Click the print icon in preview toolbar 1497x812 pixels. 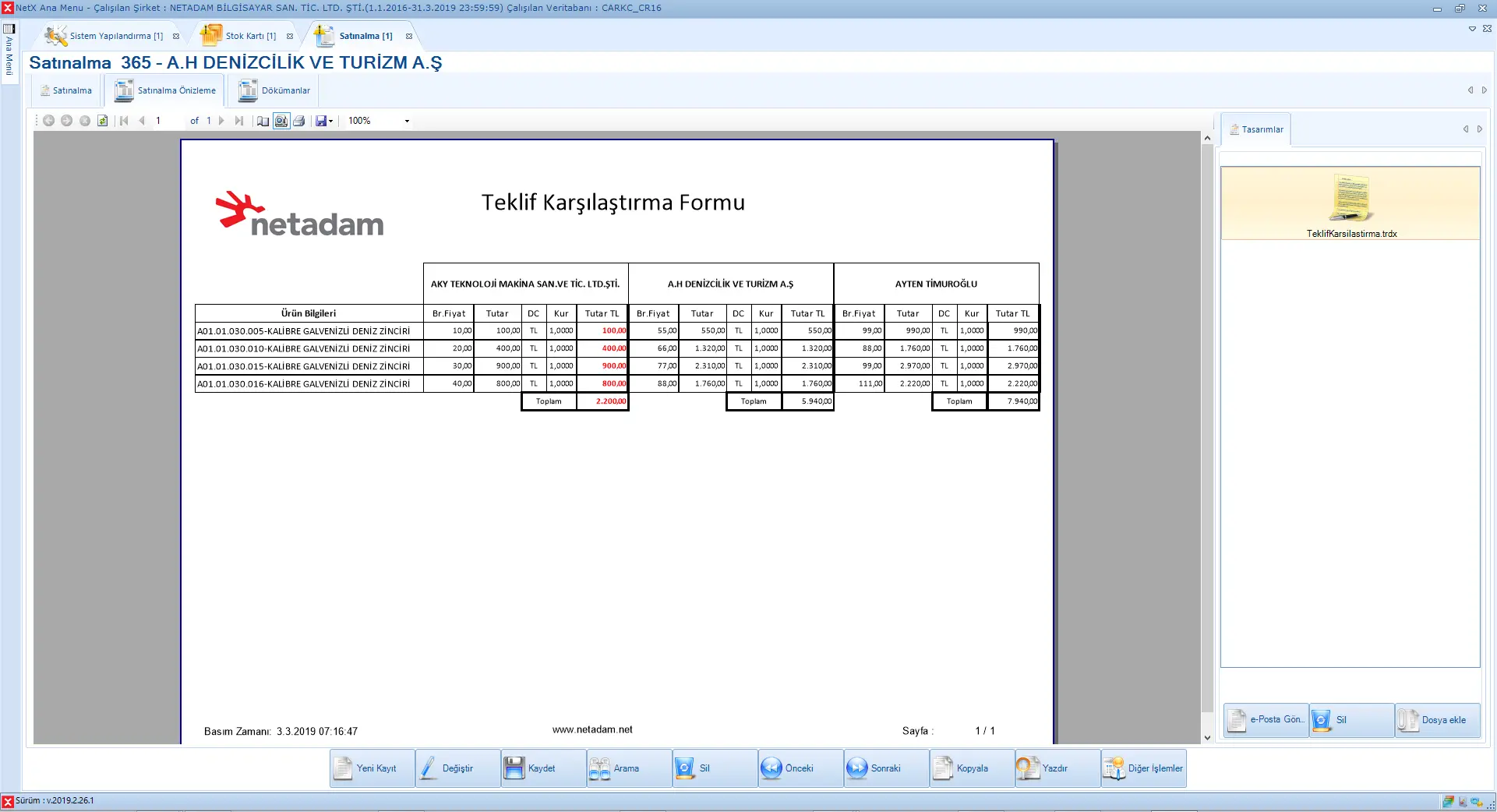(298, 121)
